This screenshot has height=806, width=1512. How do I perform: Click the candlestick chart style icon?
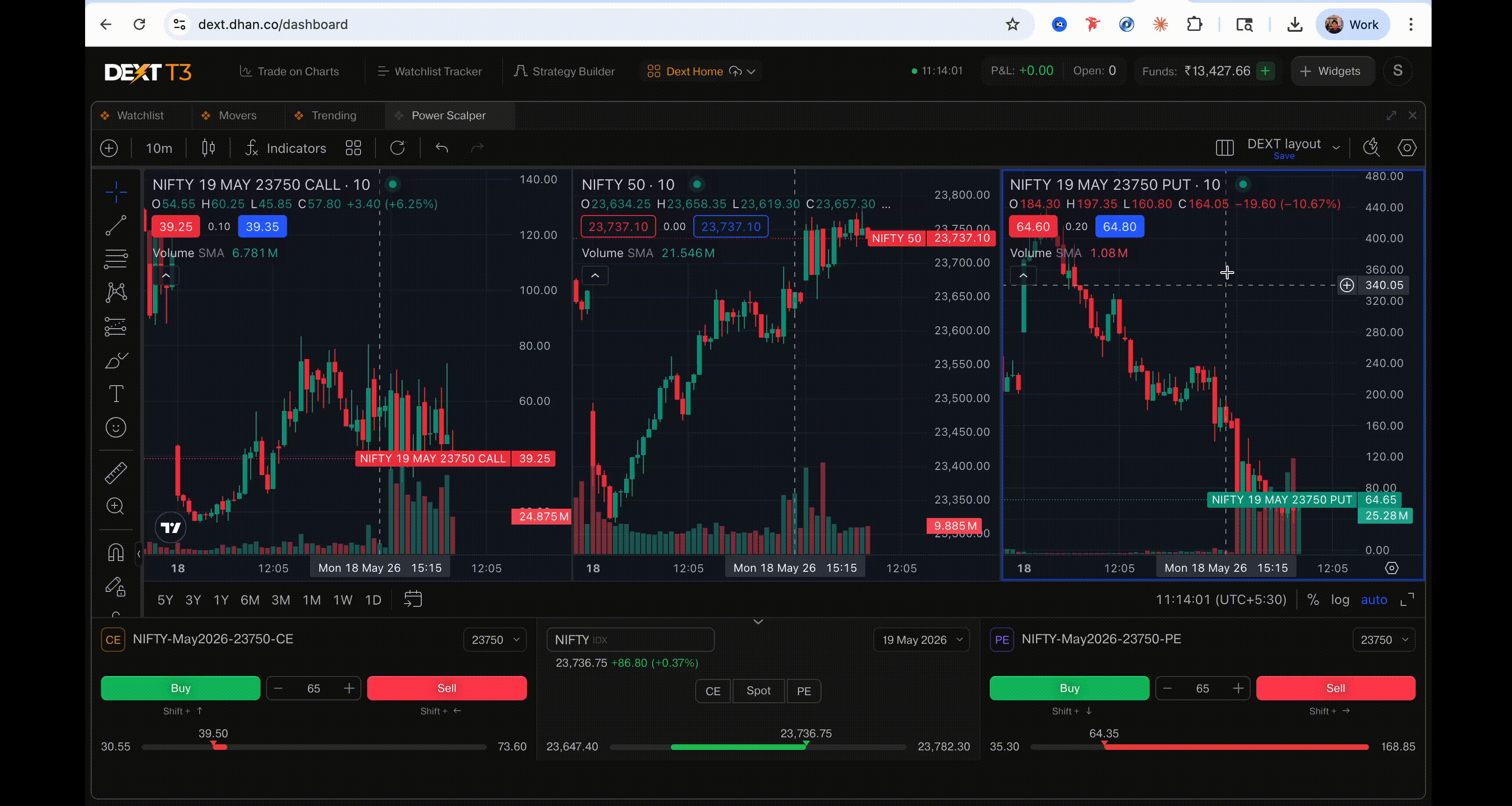point(209,148)
